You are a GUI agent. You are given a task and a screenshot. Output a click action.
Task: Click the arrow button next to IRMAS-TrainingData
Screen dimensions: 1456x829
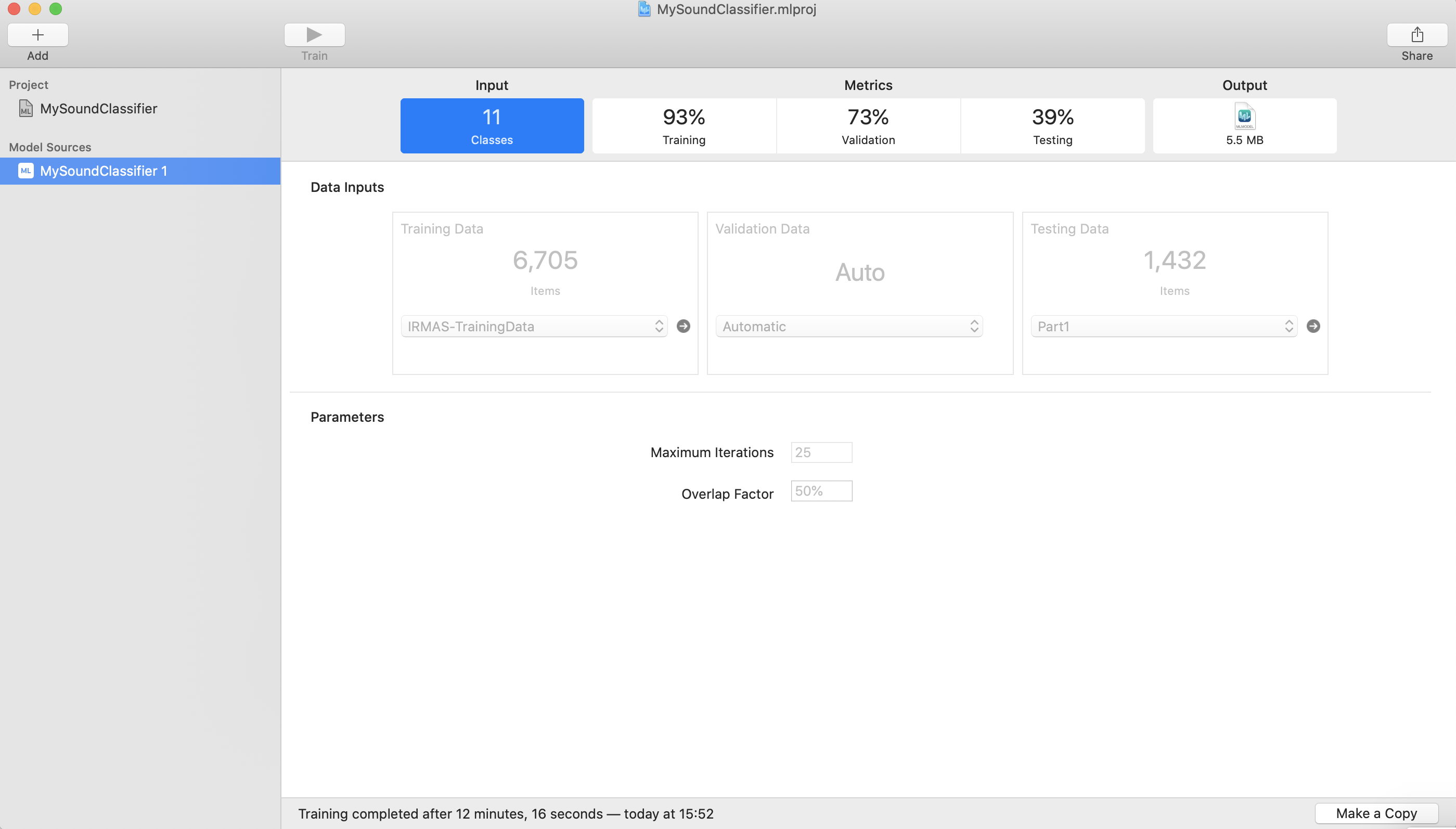[x=682, y=326]
